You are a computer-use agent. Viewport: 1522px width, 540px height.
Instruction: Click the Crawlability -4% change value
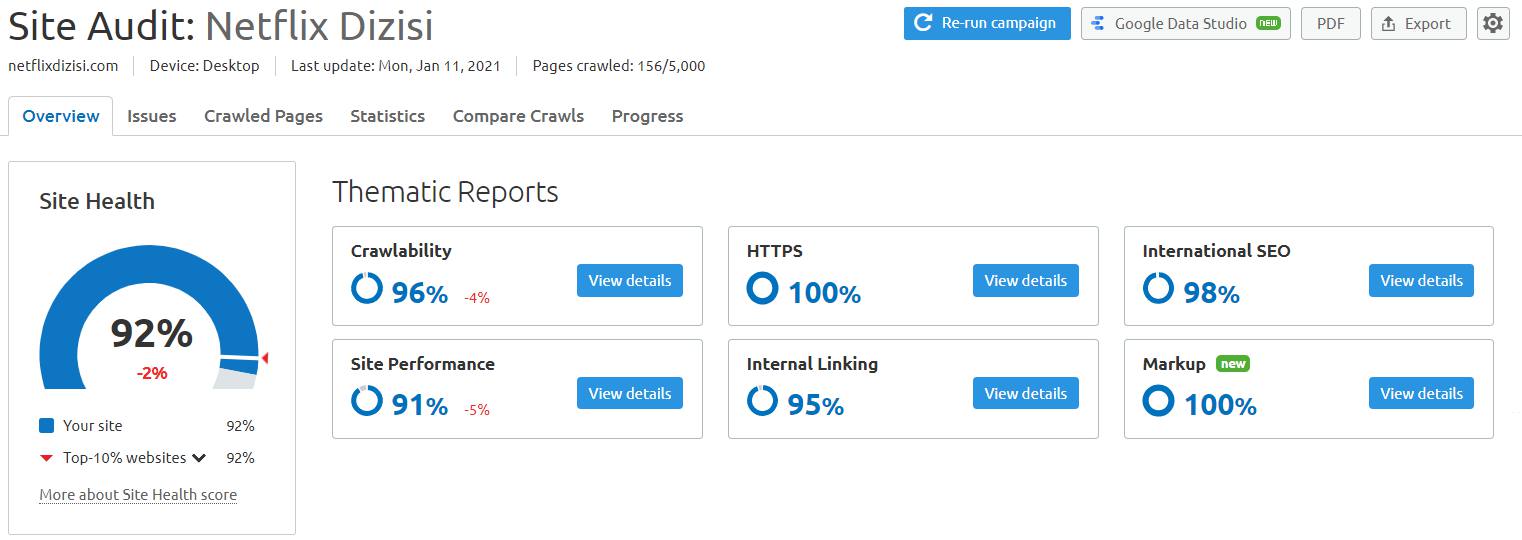point(477,297)
